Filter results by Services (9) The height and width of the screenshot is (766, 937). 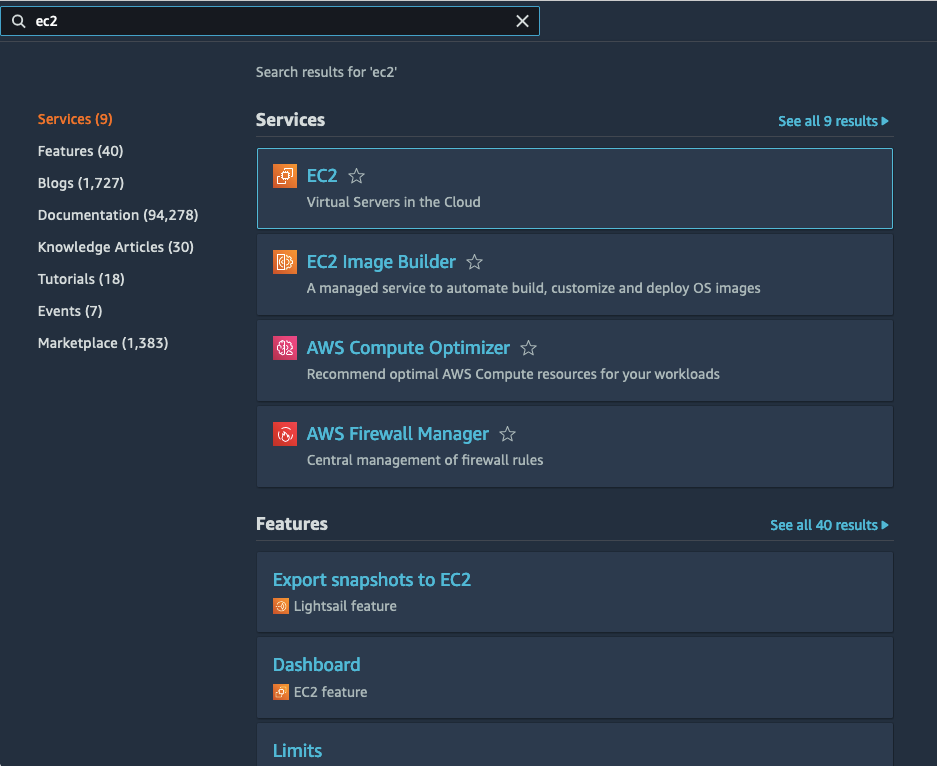(x=75, y=120)
